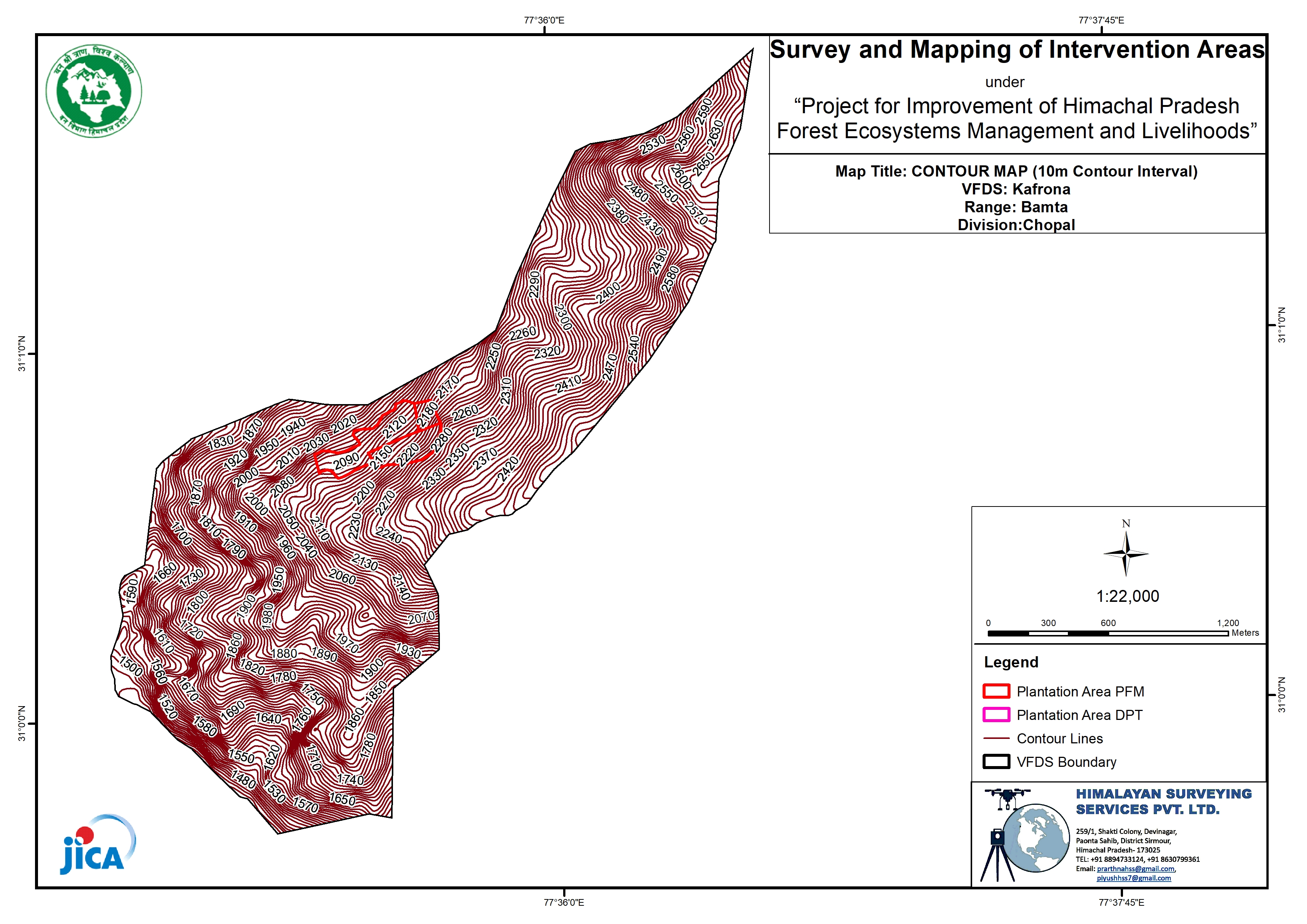Click the 2400 contour label
Viewport: 1307px width, 924px height.
(608, 293)
